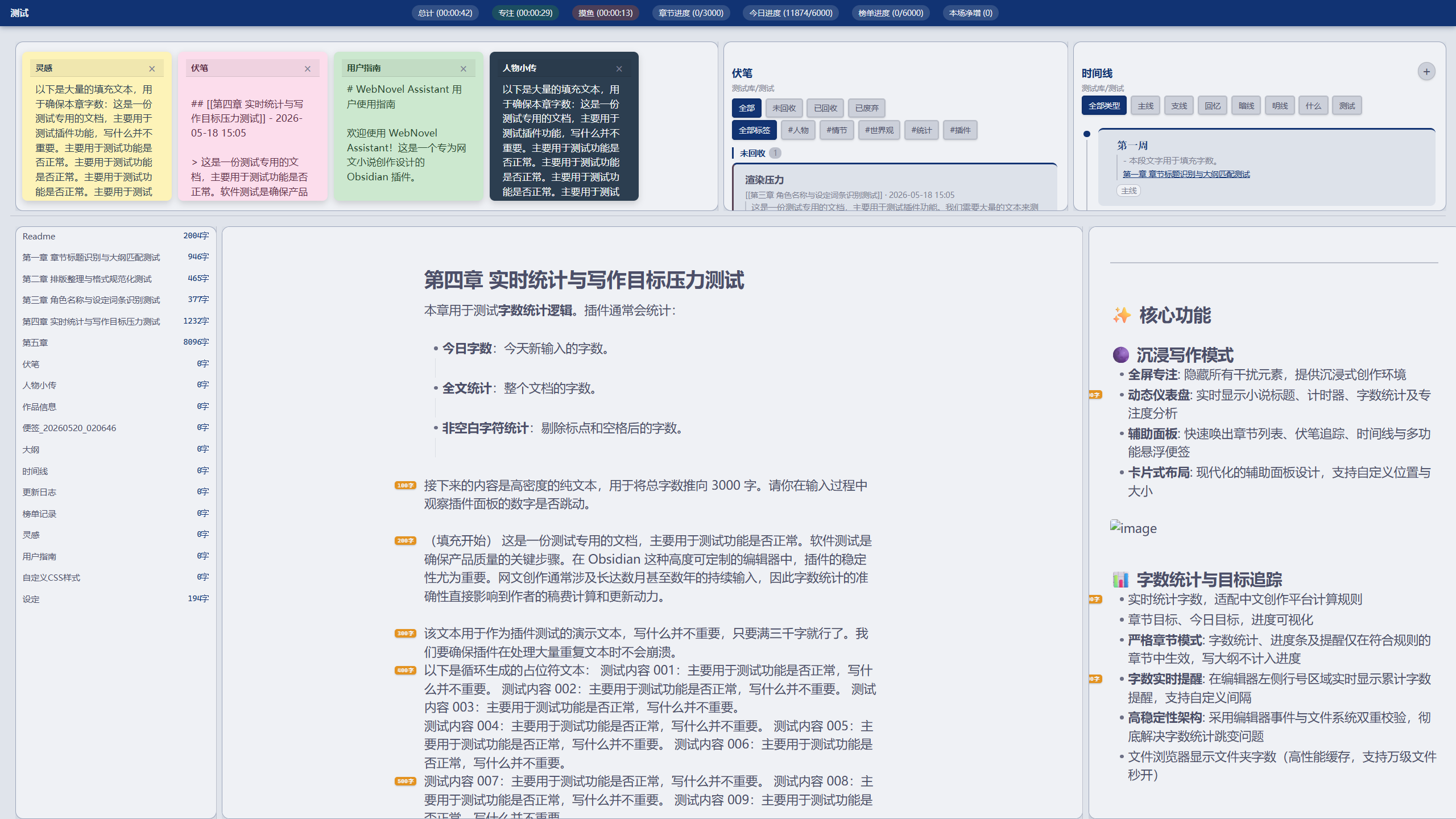Filter timeline by 主线 type
The image size is (1456, 819).
pos(1145,106)
